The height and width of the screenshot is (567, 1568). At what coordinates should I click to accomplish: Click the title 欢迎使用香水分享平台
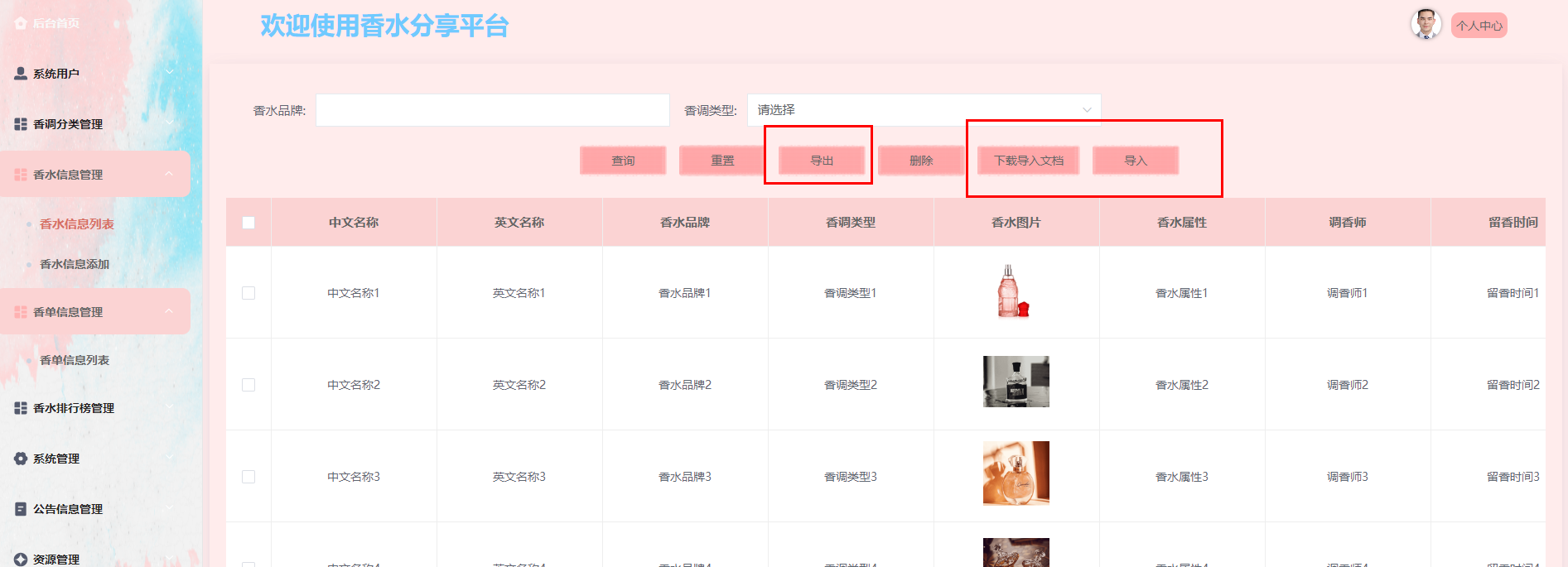point(384,26)
